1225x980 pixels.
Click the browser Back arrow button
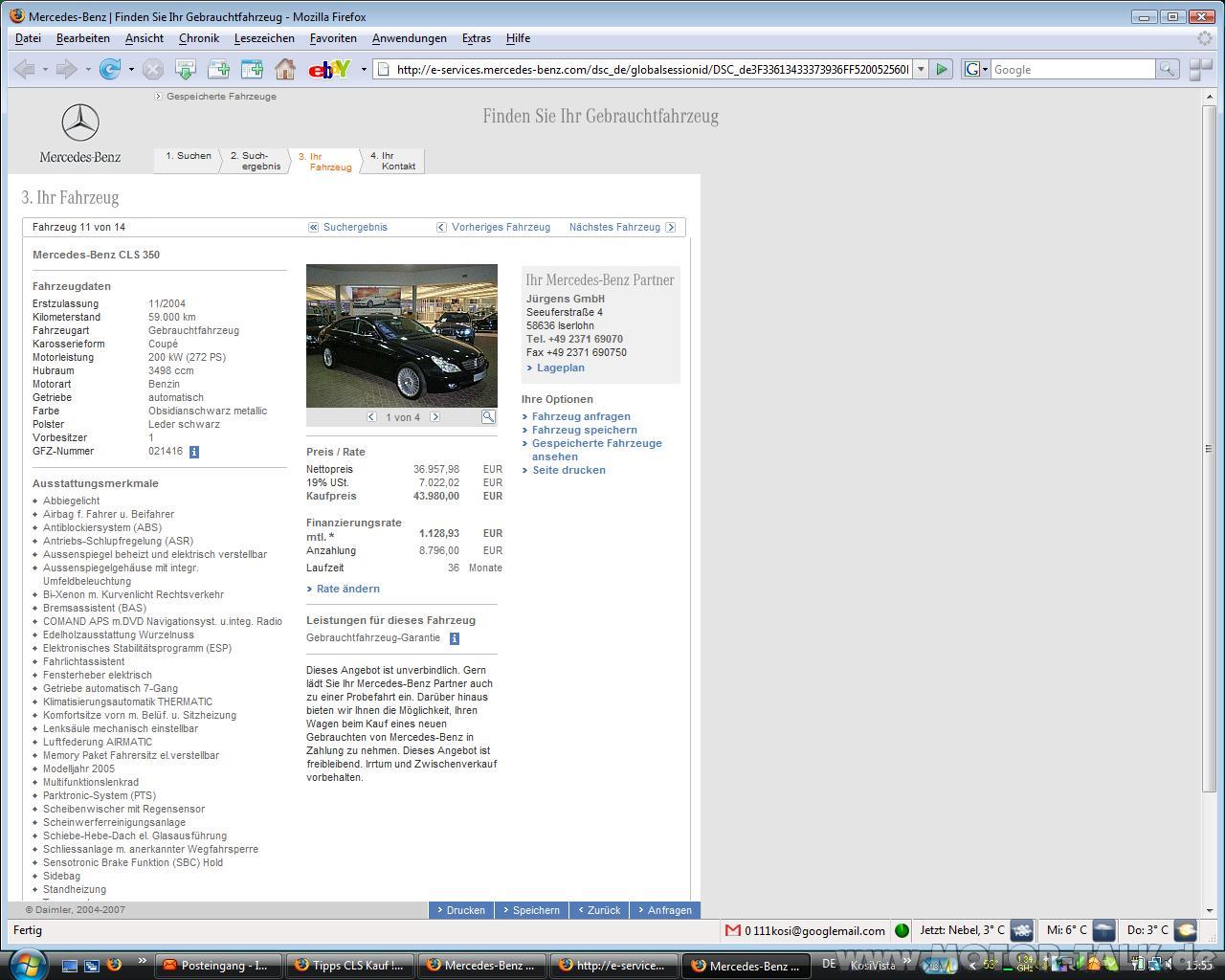[25, 69]
